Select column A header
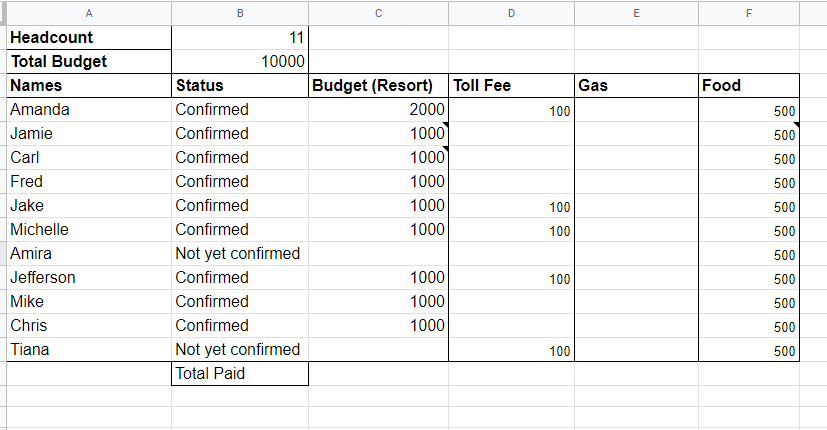Image resolution: width=827 pixels, height=430 pixels. coord(89,13)
